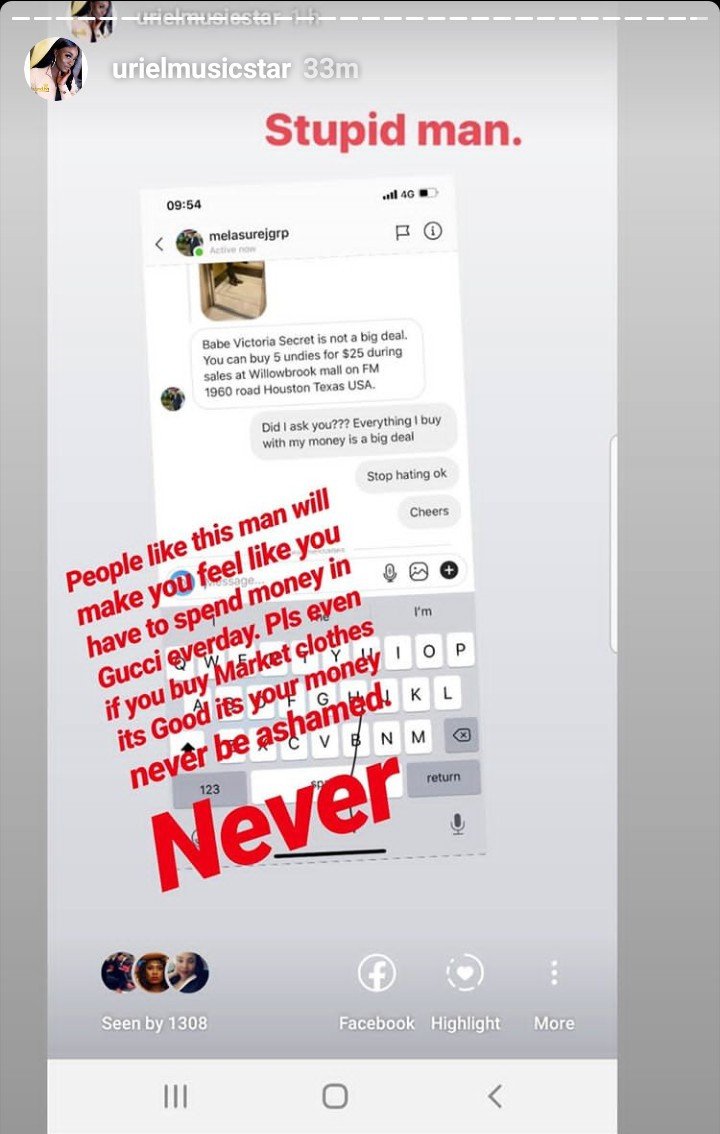Open the Highlight heart icon
720x1134 pixels.
[x=464, y=973]
